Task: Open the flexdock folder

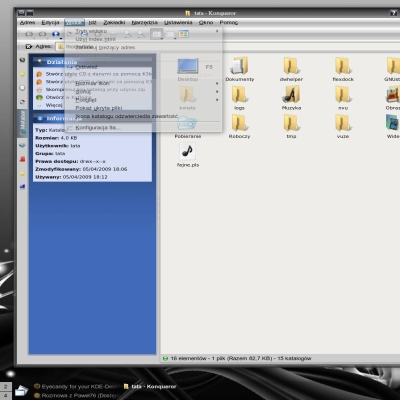Action: tap(343, 69)
